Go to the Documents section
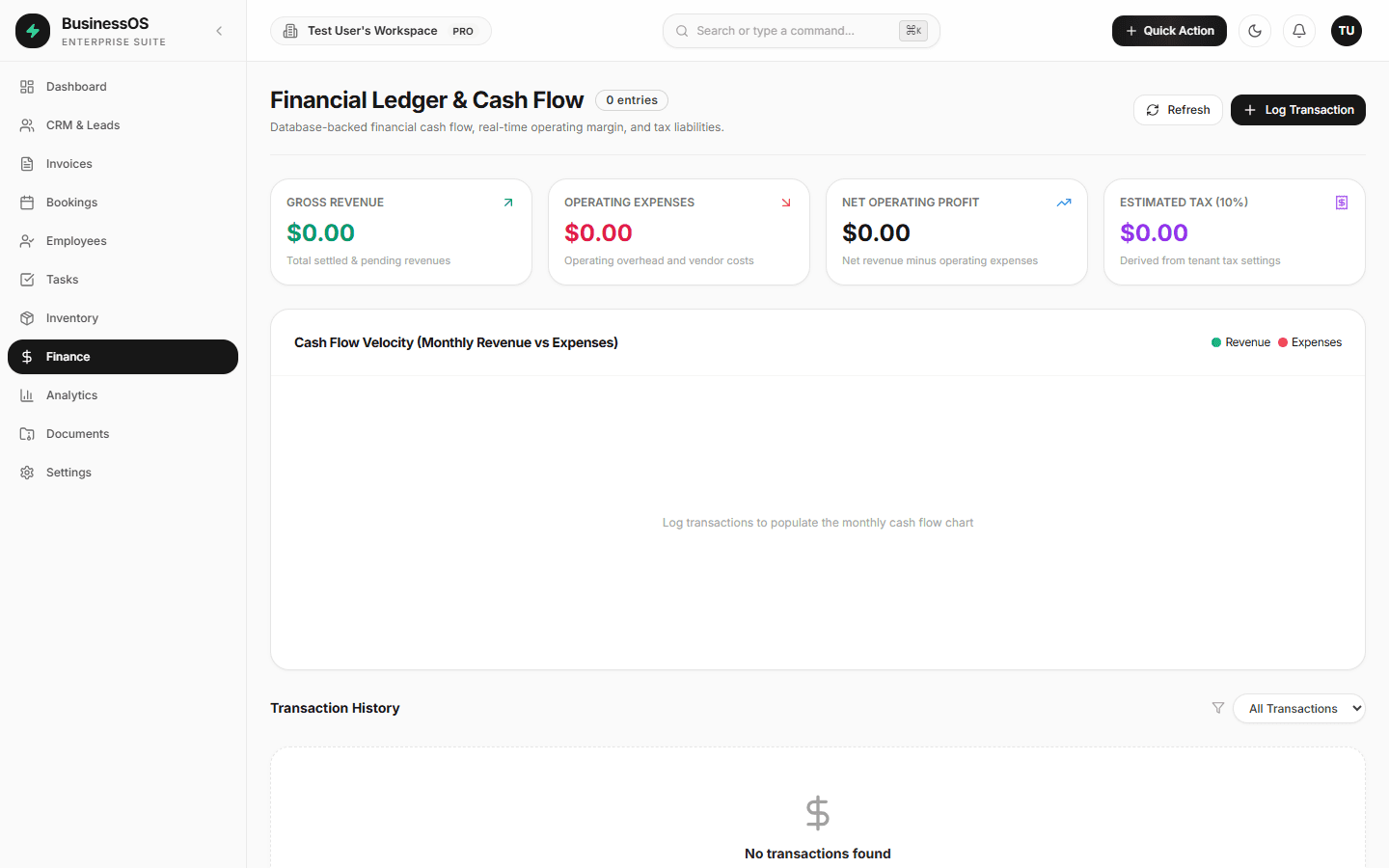Viewport: 1389px width, 868px height. 123,434
